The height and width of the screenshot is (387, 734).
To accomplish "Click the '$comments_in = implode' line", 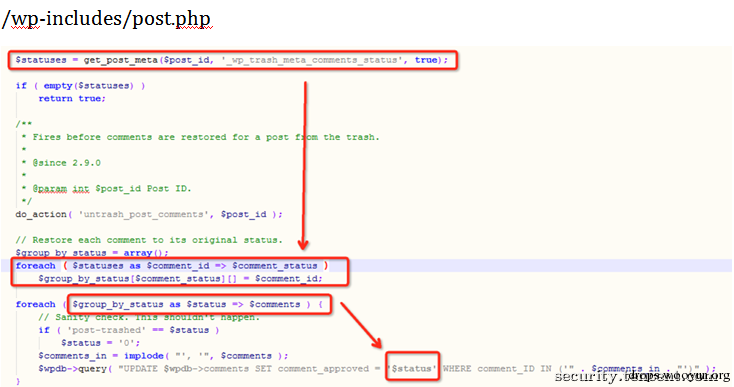I will (163, 356).
